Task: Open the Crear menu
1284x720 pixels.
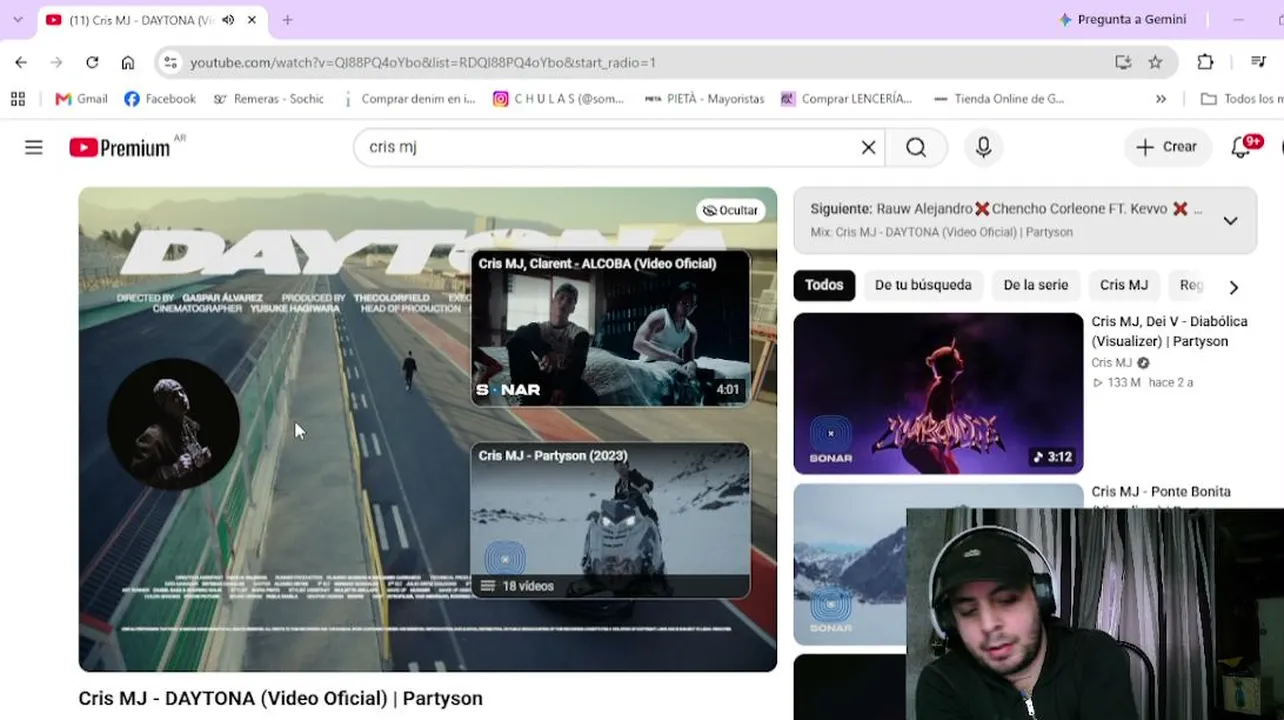Action: click(x=1167, y=147)
